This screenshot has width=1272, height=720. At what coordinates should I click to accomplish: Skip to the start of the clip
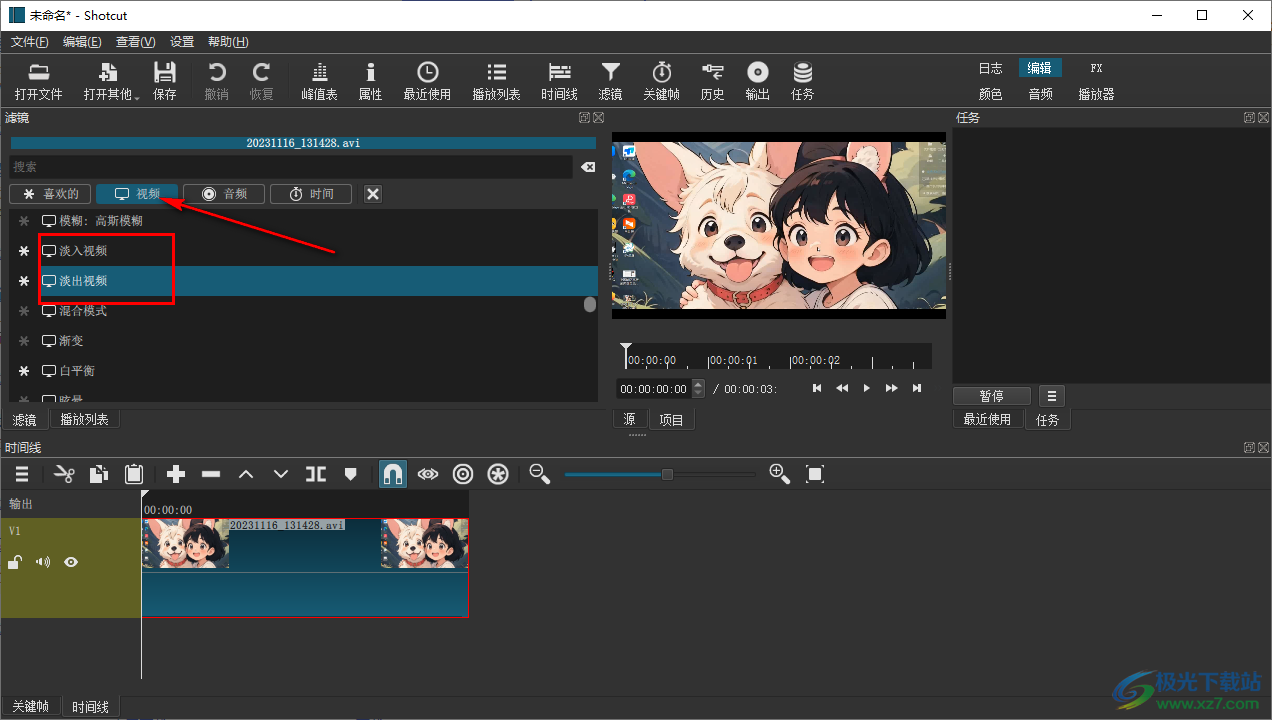point(817,388)
